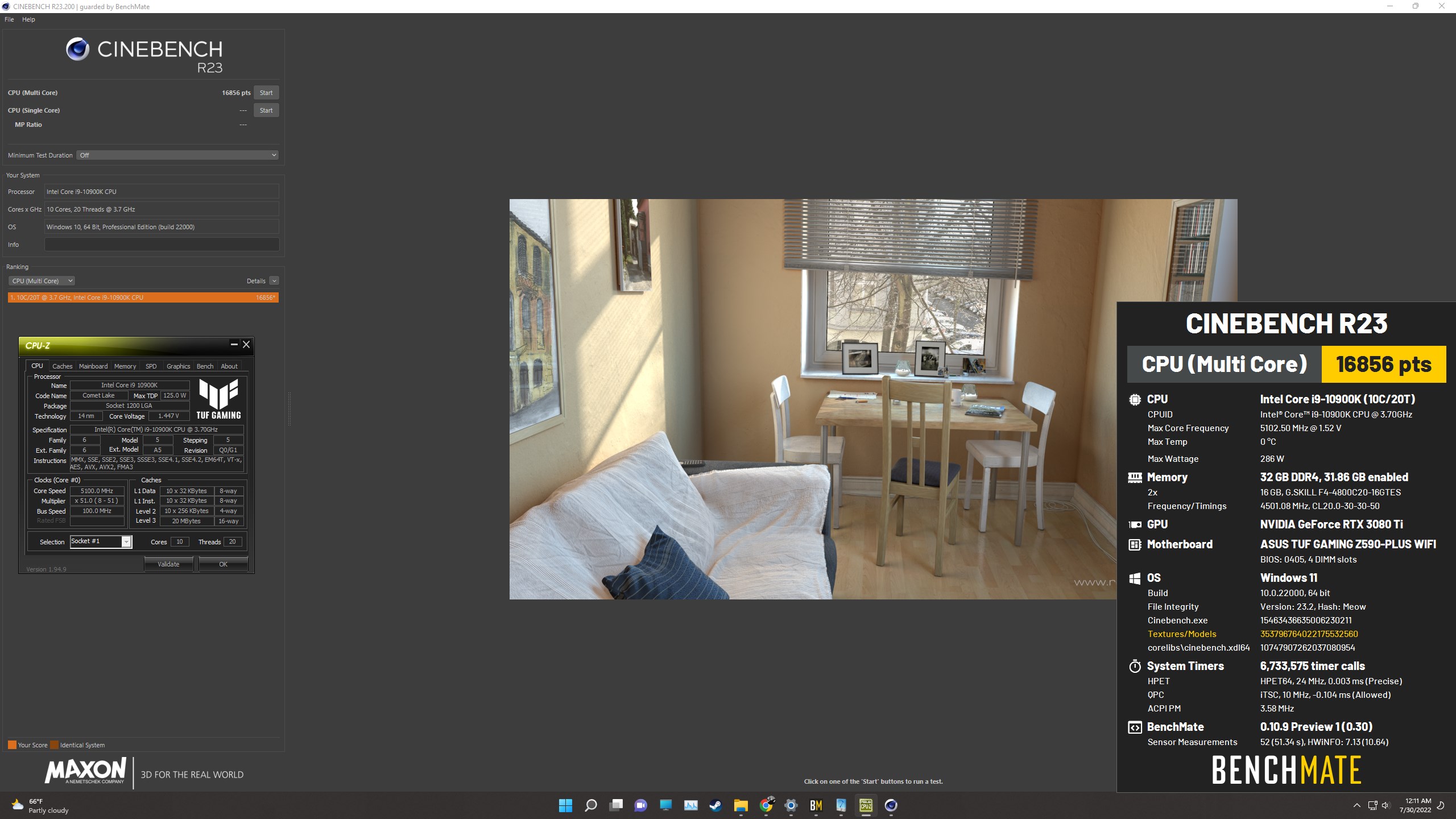
Task: Click the Core Speed value 5100.0 MHz
Action: [x=97, y=491]
